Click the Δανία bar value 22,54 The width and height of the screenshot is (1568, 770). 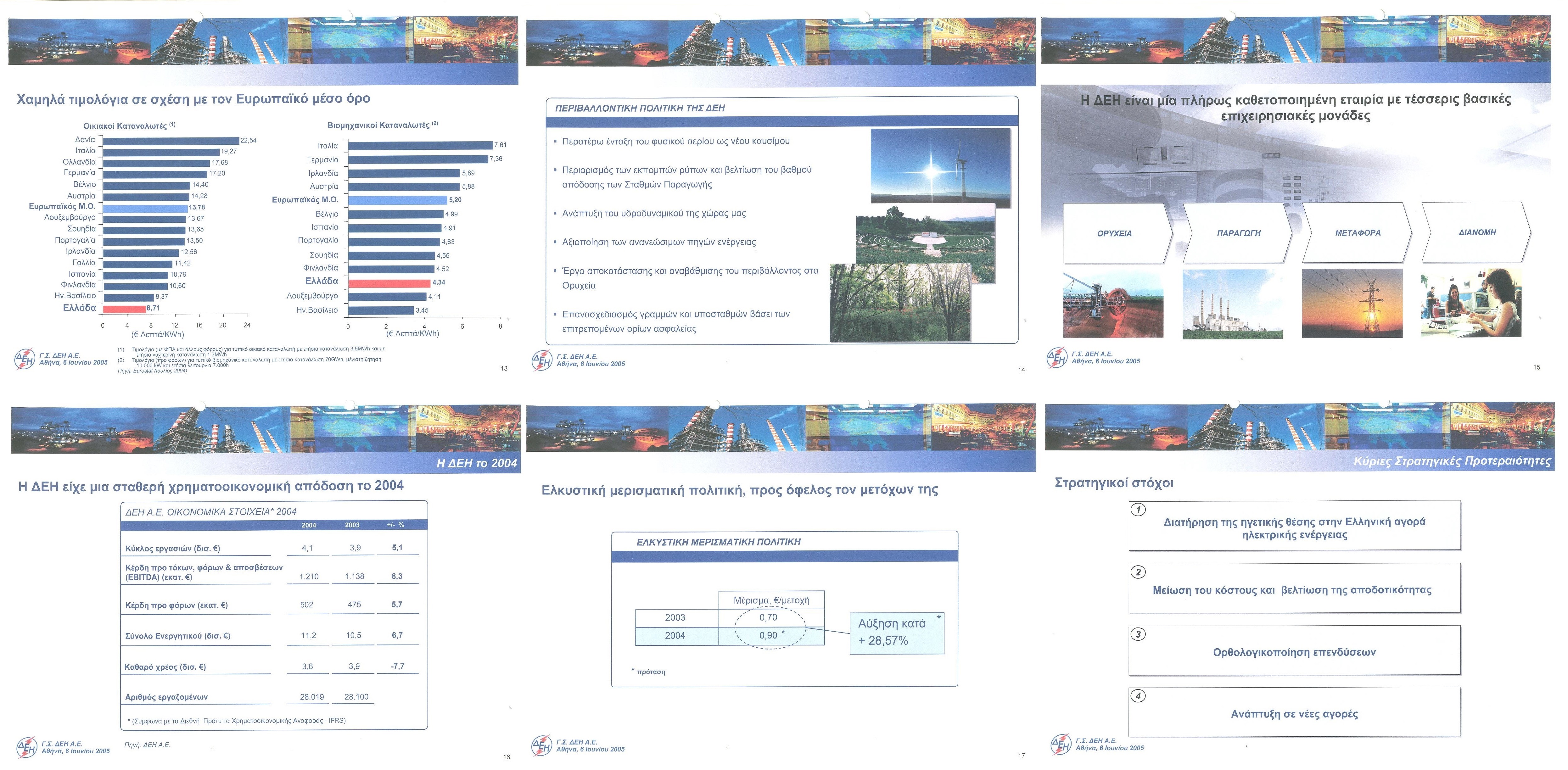click(248, 141)
